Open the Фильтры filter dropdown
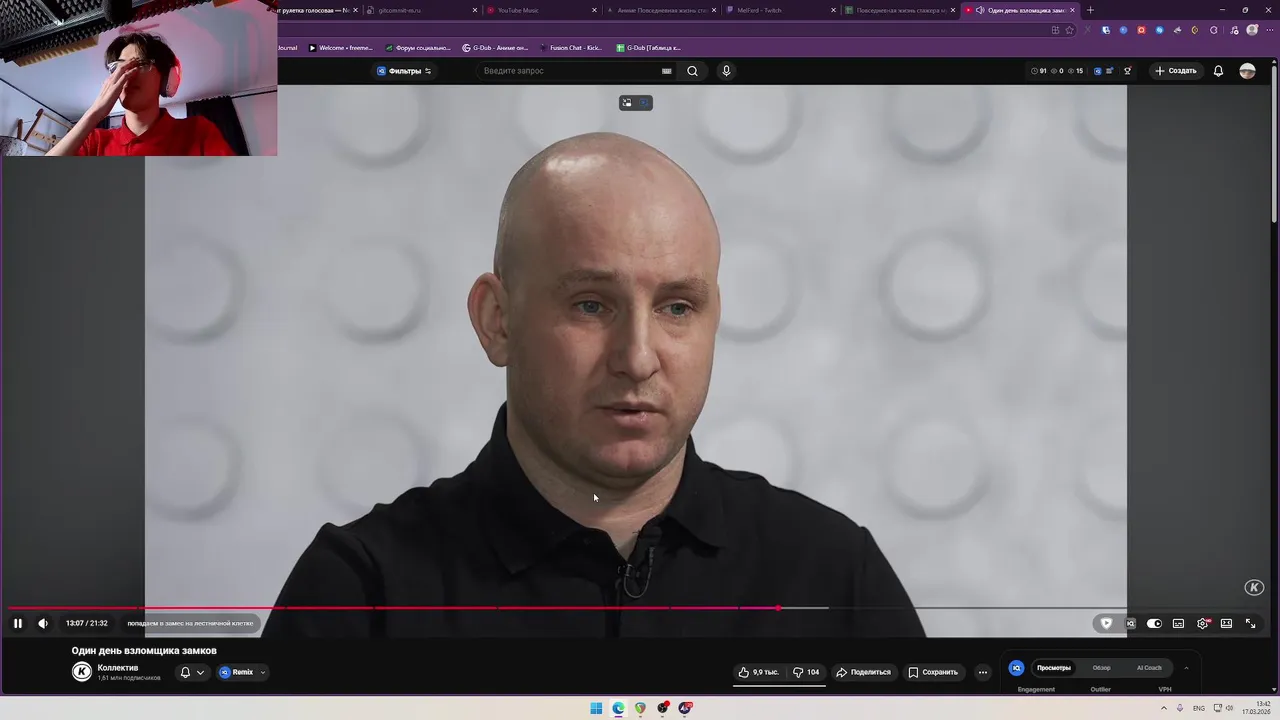 [x=404, y=71]
